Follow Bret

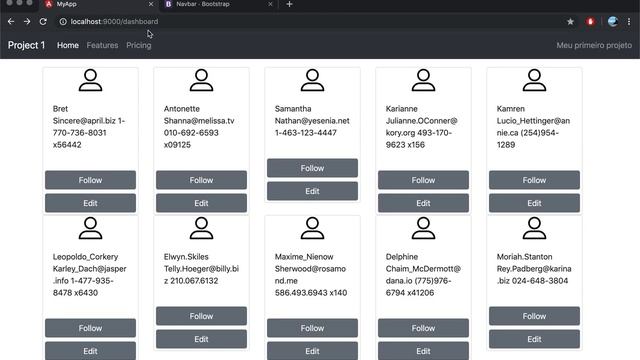(90, 180)
